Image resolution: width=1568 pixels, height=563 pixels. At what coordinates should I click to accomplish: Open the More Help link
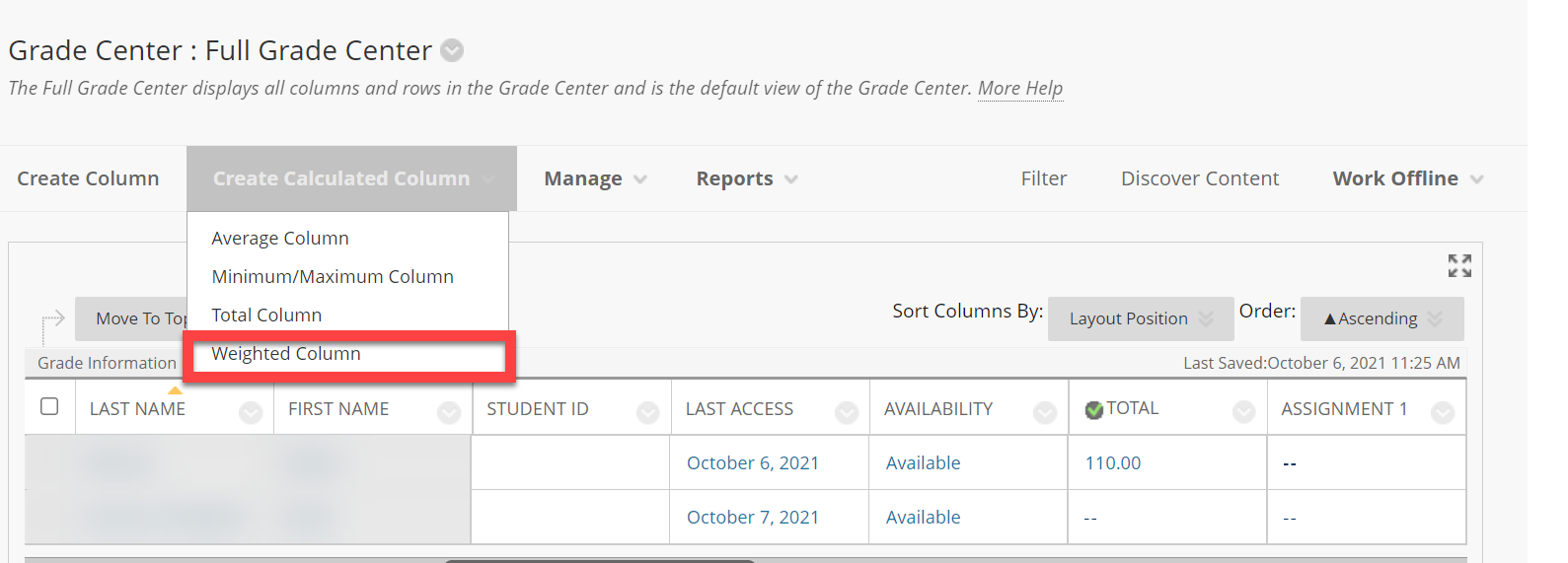click(x=1020, y=88)
